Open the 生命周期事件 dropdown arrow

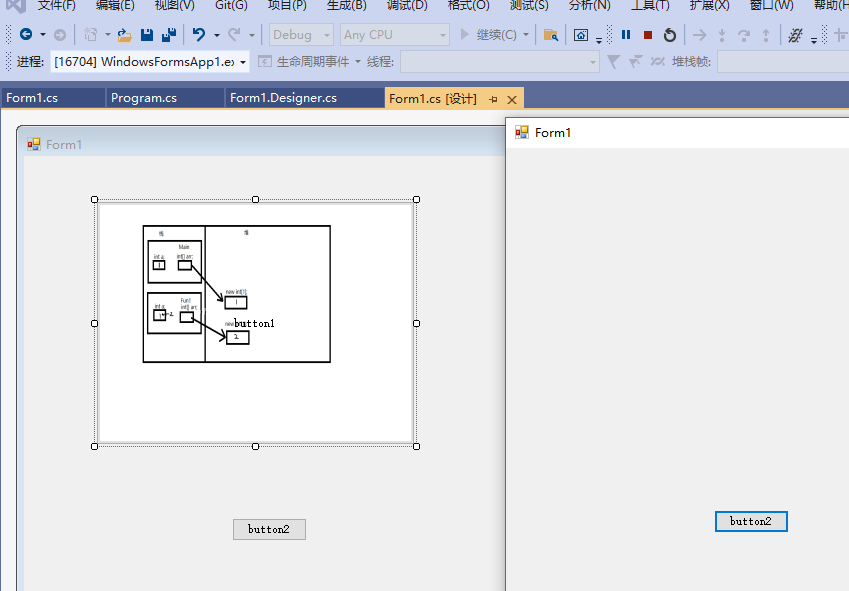coord(358,62)
